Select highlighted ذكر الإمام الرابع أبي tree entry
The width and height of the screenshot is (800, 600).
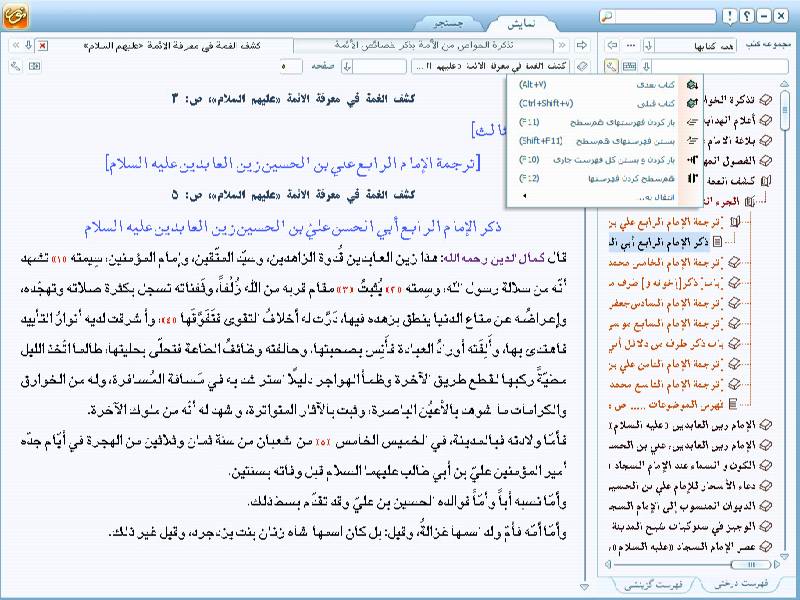pos(659,242)
